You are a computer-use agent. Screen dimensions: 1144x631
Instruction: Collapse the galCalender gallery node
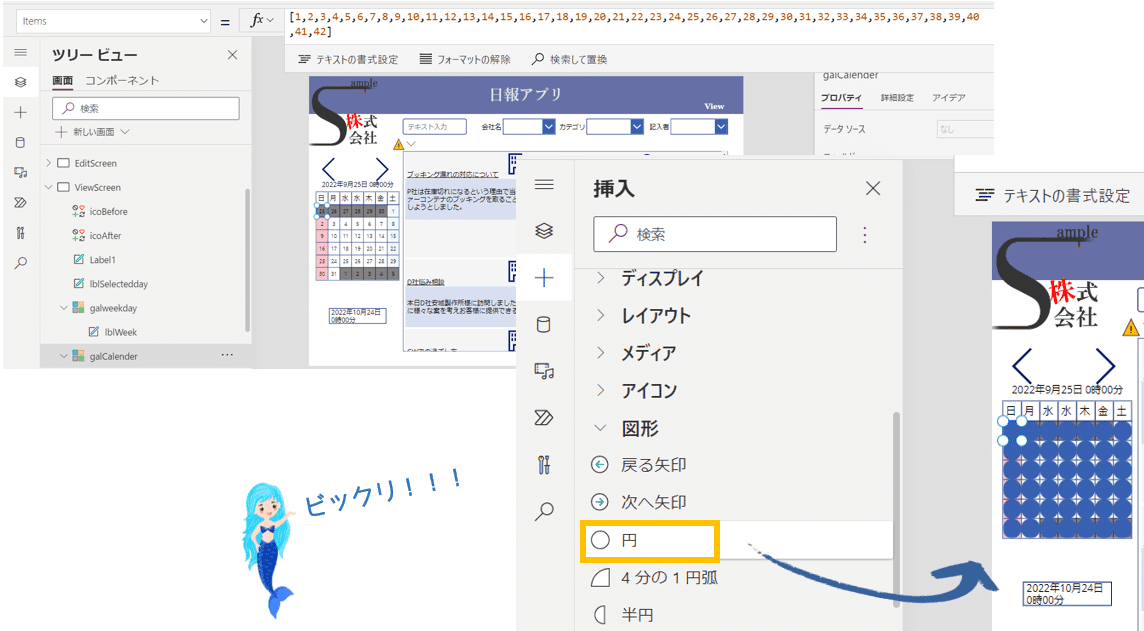tap(63, 356)
